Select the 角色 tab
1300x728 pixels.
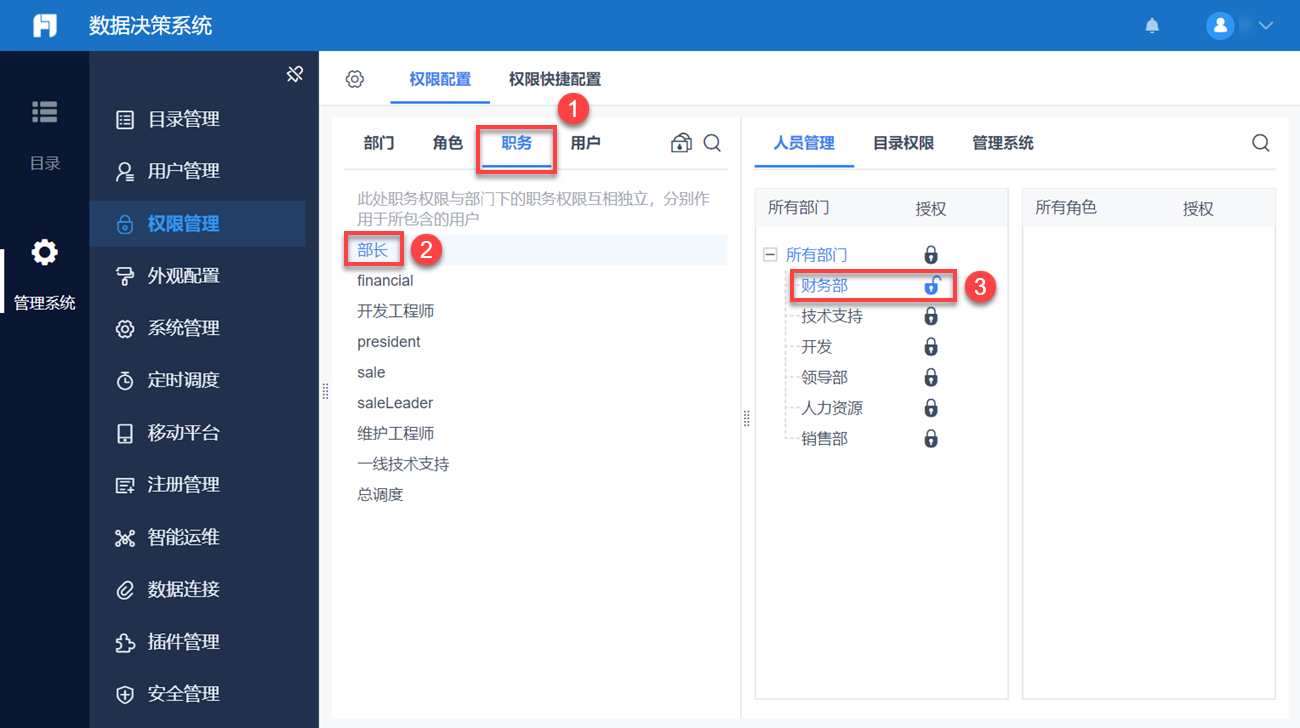(448, 143)
